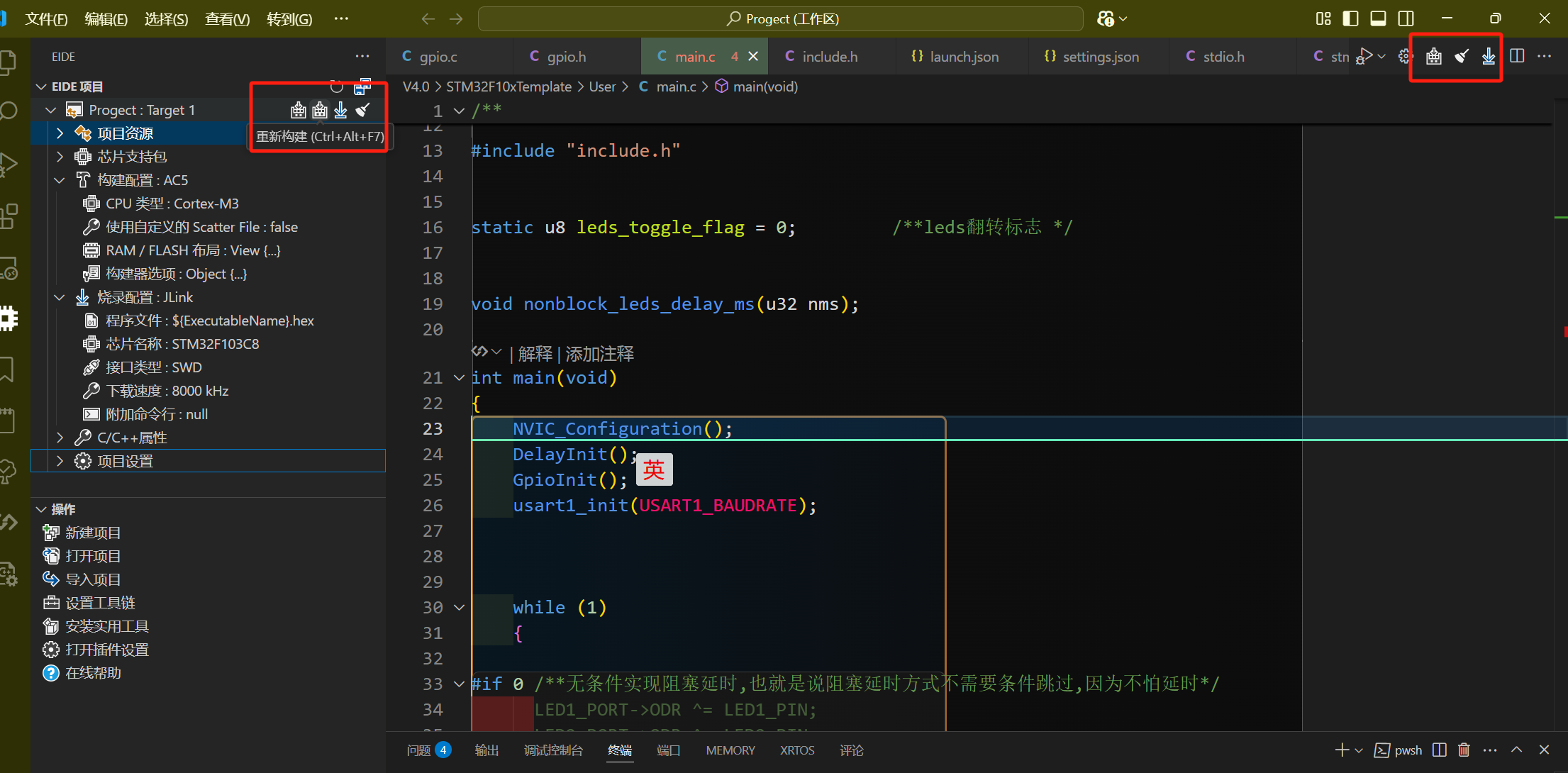Click the flash download icon in editor title bar
The height and width of the screenshot is (773, 1568).
click(x=1487, y=56)
